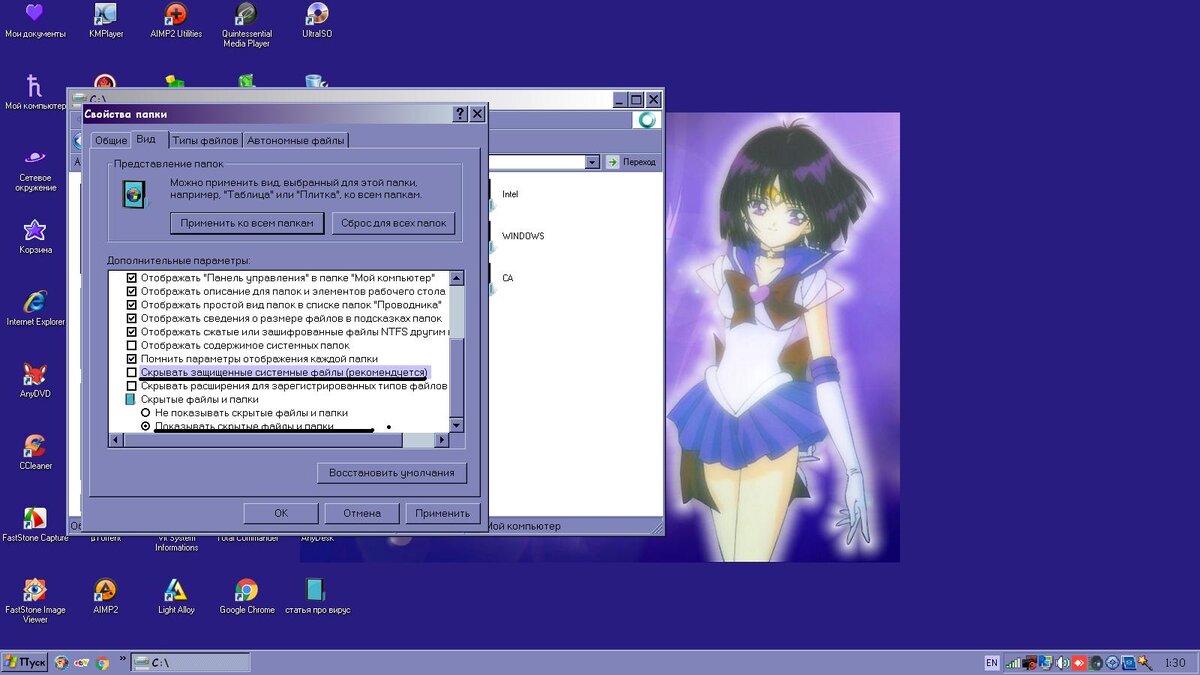The image size is (1200, 675).
Task: Select Не показывать скрытые файлы и папки
Action: [146, 412]
